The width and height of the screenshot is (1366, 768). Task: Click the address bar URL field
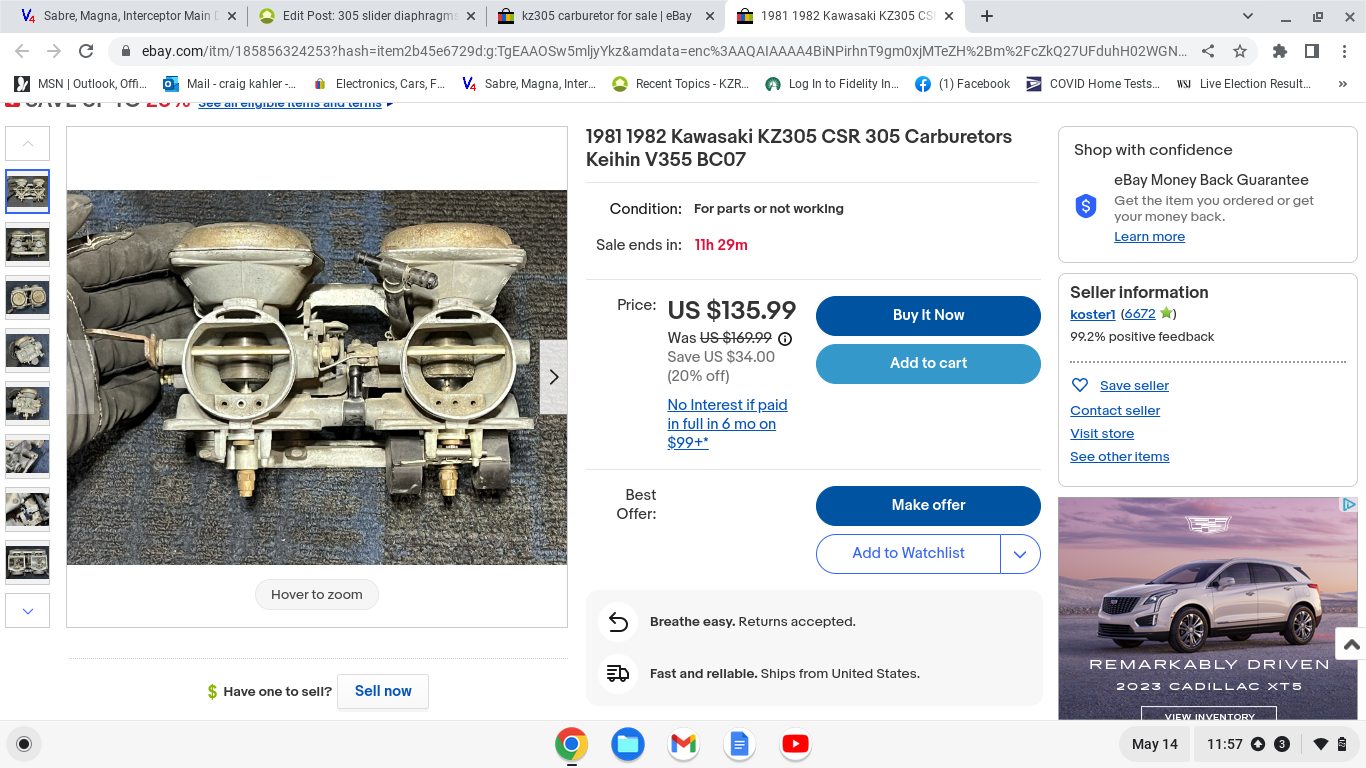coord(660,51)
